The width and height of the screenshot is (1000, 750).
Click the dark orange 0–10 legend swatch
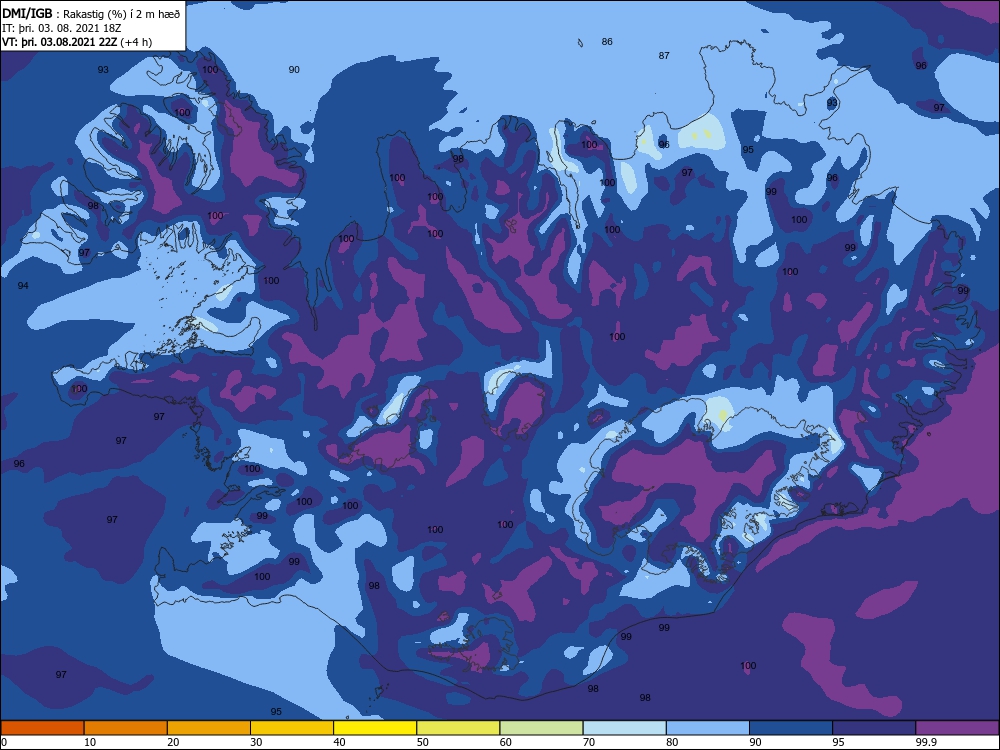click(x=42, y=728)
